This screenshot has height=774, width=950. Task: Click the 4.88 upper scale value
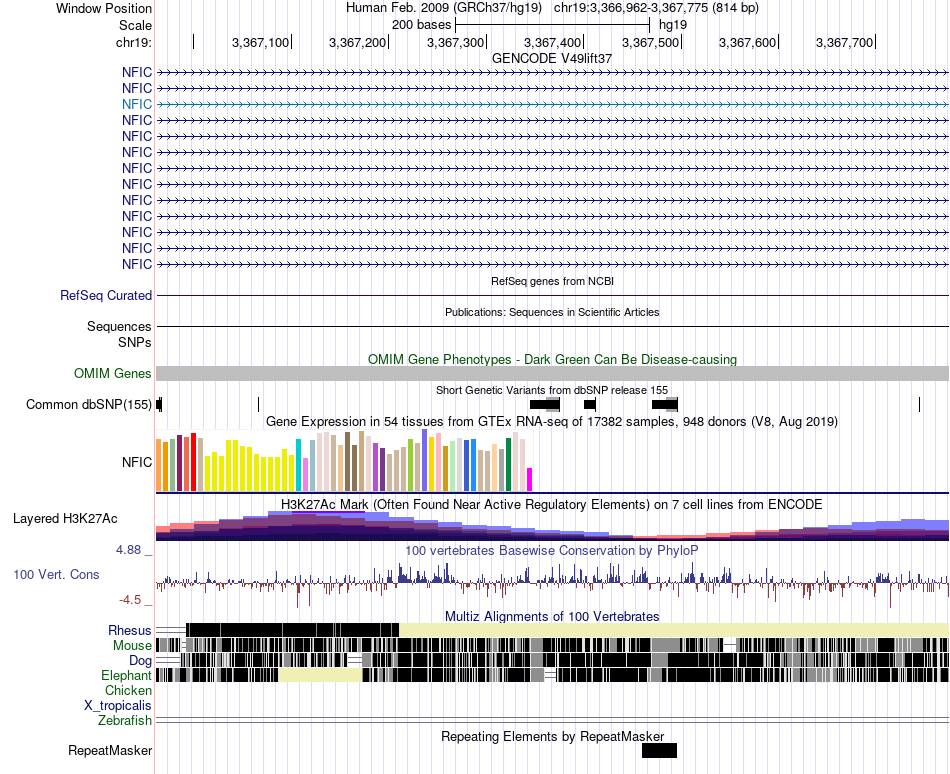pyautogui.click(x=128, y=550)
